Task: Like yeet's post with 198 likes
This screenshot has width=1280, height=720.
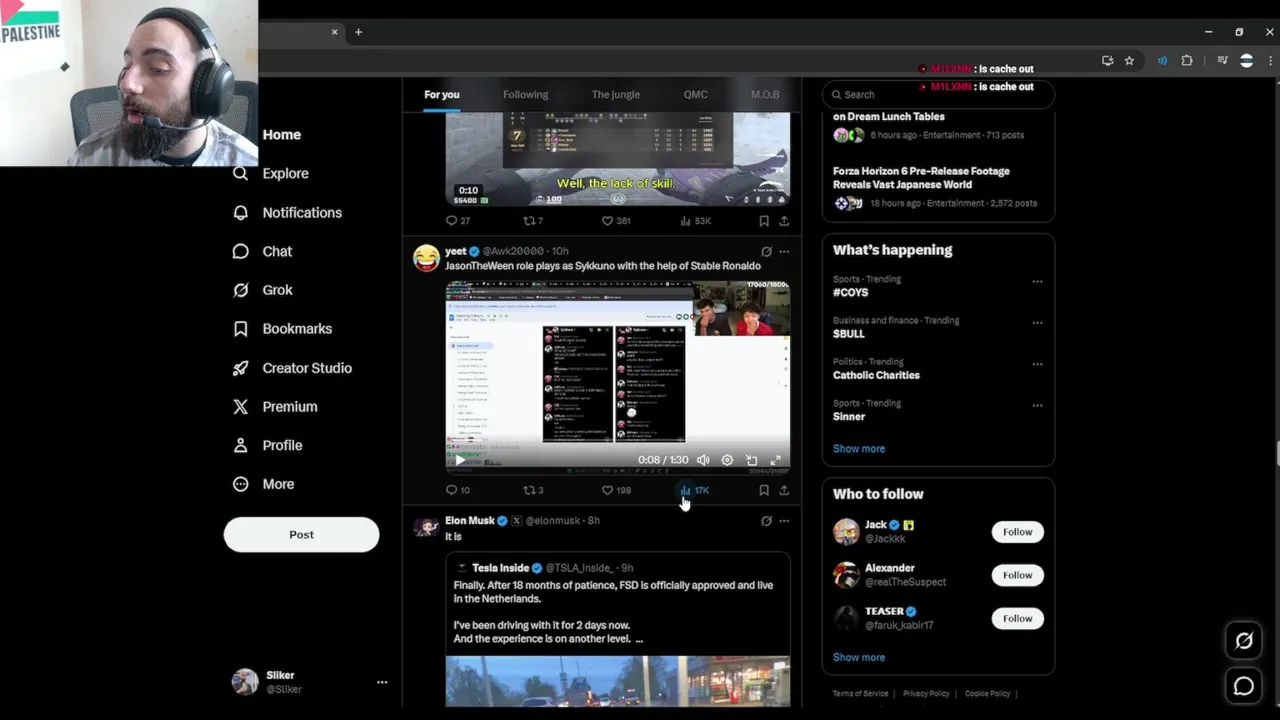Action: point(616,490)
